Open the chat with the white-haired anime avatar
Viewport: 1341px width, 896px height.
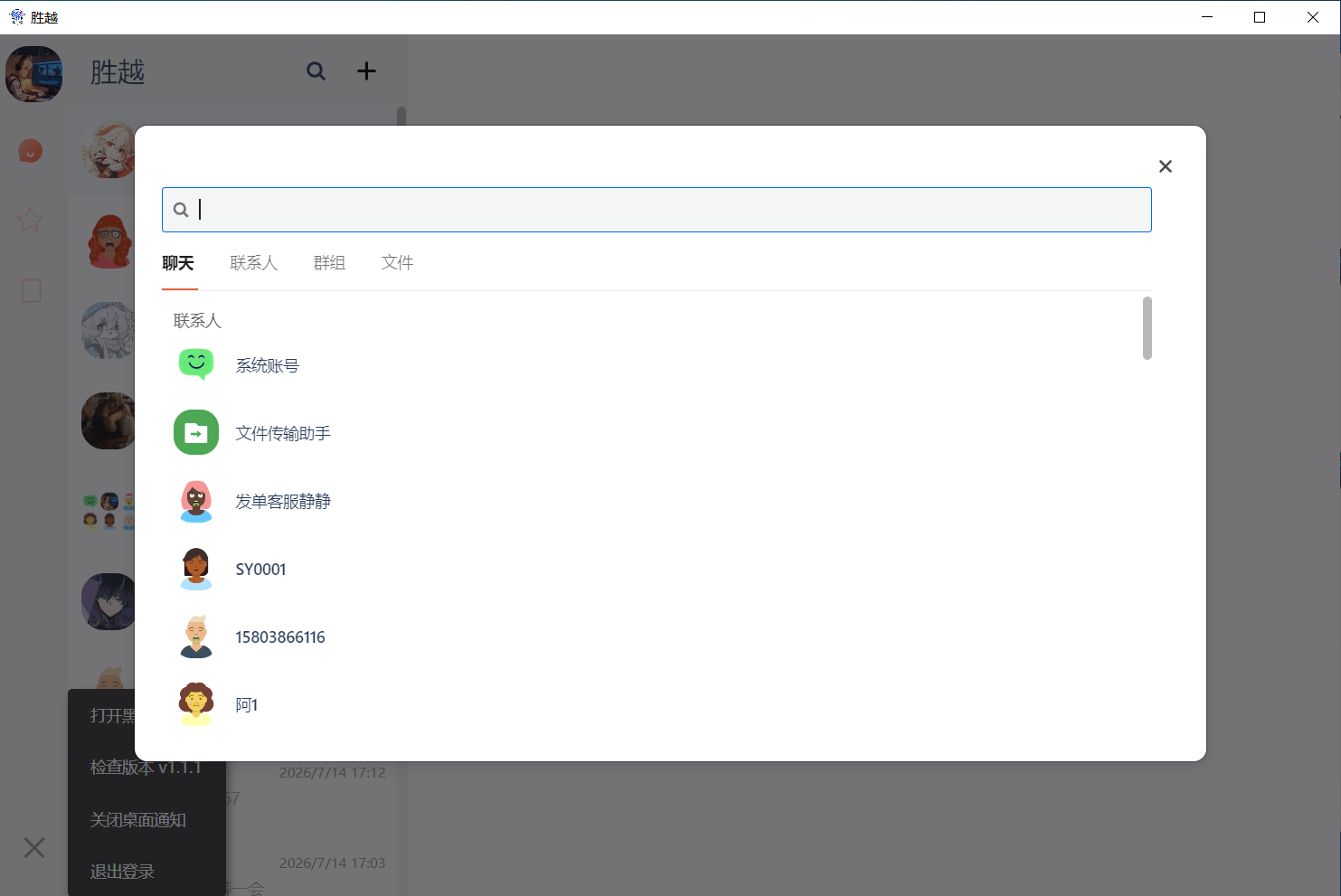[x=109, y=149]
